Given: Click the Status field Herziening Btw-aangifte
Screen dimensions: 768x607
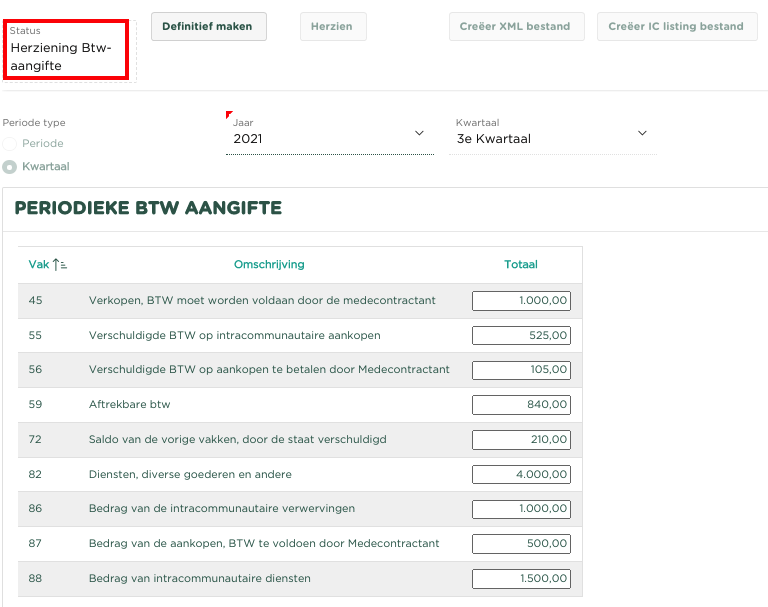Looking at the screenshot, I should (x=66, y=48).
